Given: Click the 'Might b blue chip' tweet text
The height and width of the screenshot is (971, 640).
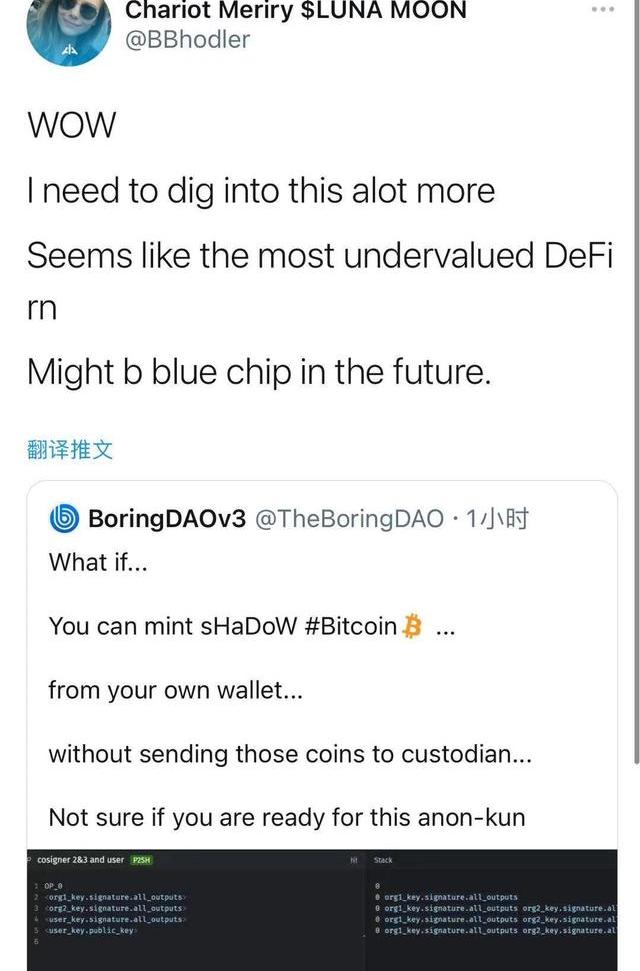Looking at the screenshot, I should [x=260, y=372].
